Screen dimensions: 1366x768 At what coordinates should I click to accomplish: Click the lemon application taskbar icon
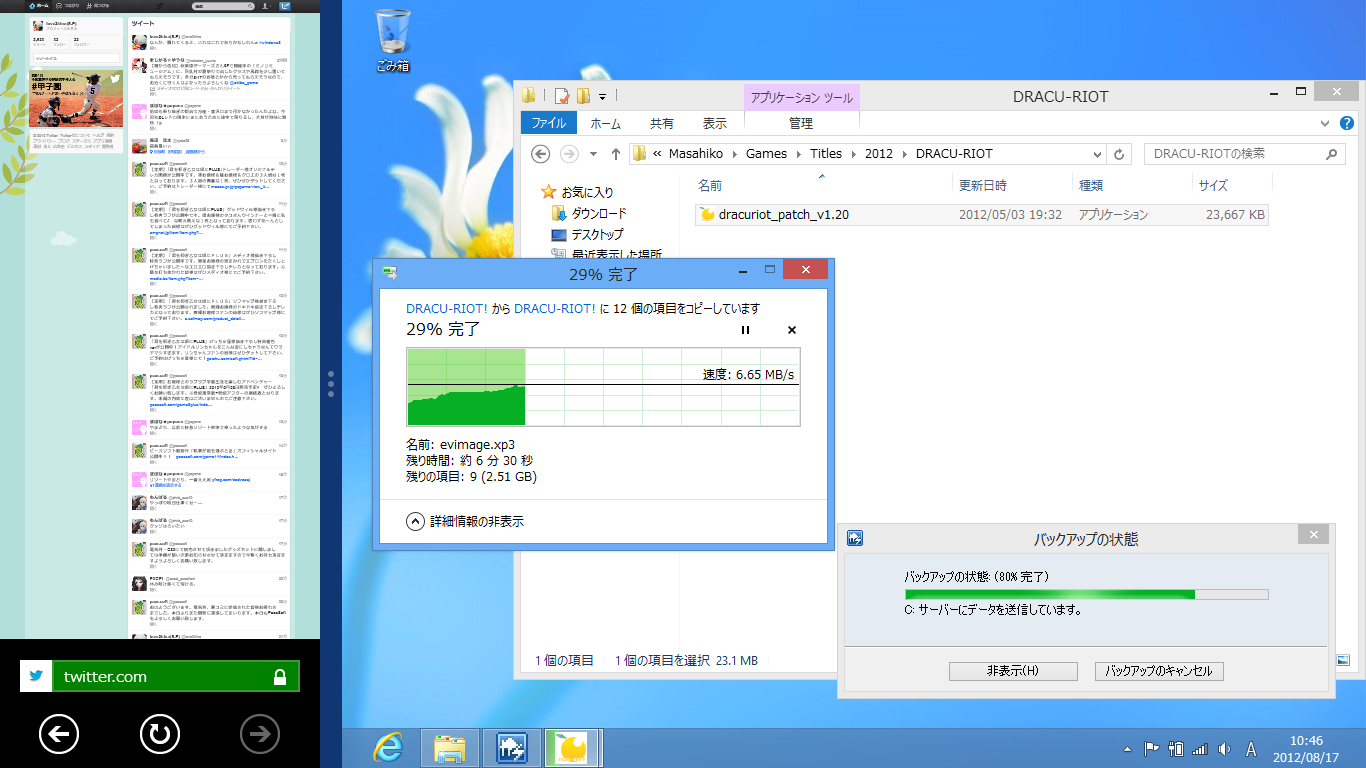tap(572, 747)
